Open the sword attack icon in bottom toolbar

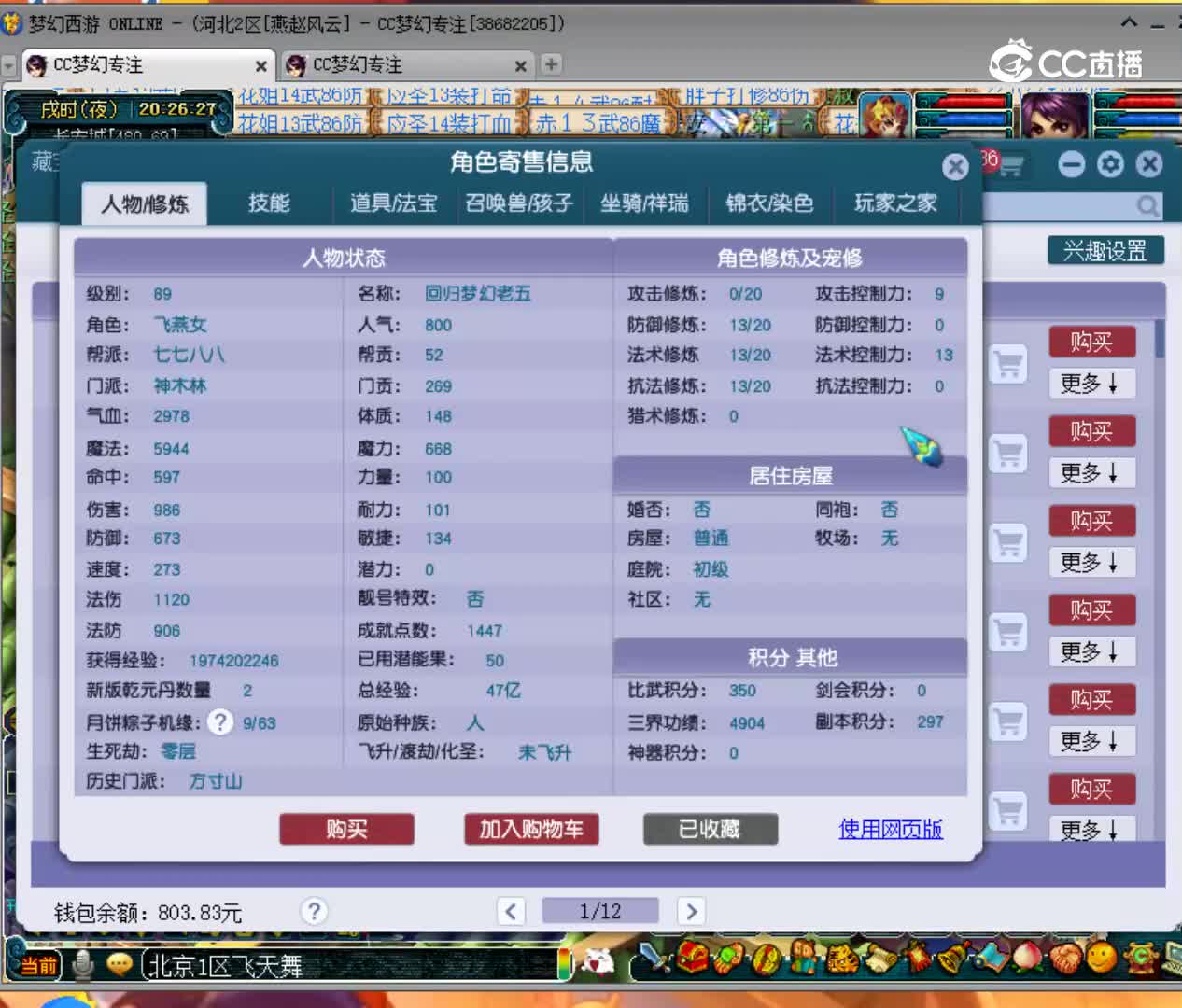pyautogui.click(x=657, y=958)
